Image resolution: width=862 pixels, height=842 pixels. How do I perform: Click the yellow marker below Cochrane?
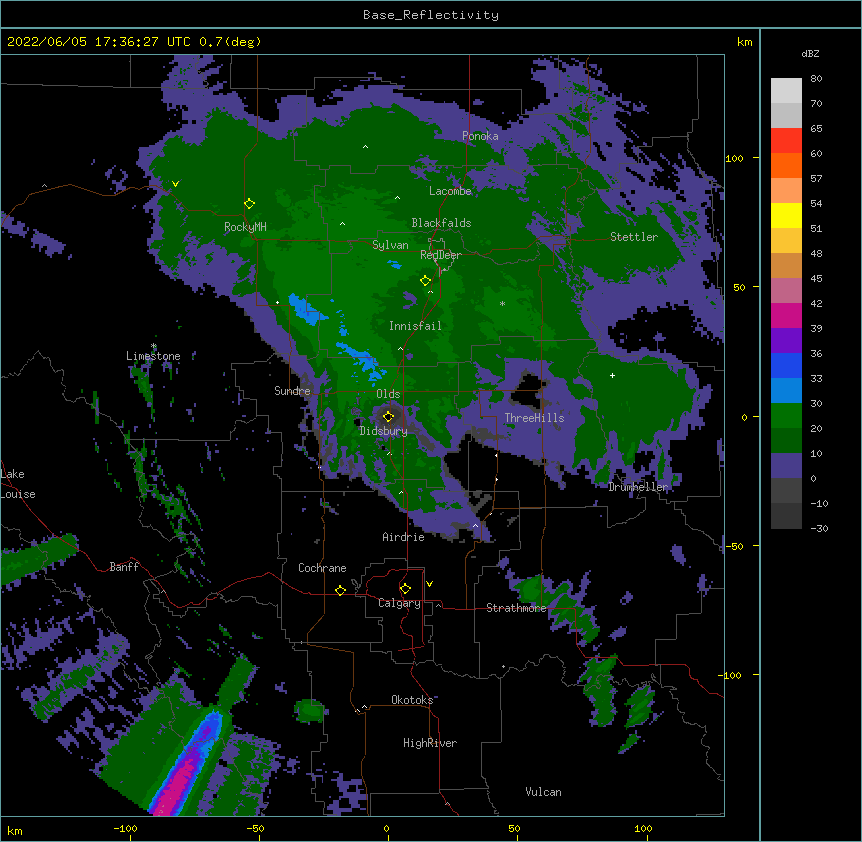pyautogui.click(x=340, y=590)
